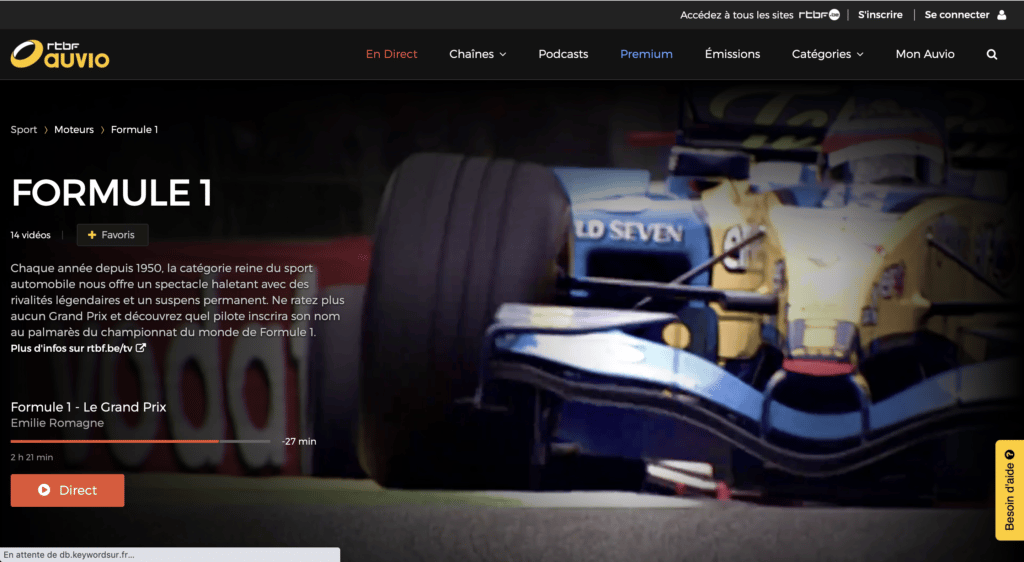The image size is (1024, 562).
Task: Open the Besoin d'aide side tab
Action: pyautogui.click(x=1010, y=490)
